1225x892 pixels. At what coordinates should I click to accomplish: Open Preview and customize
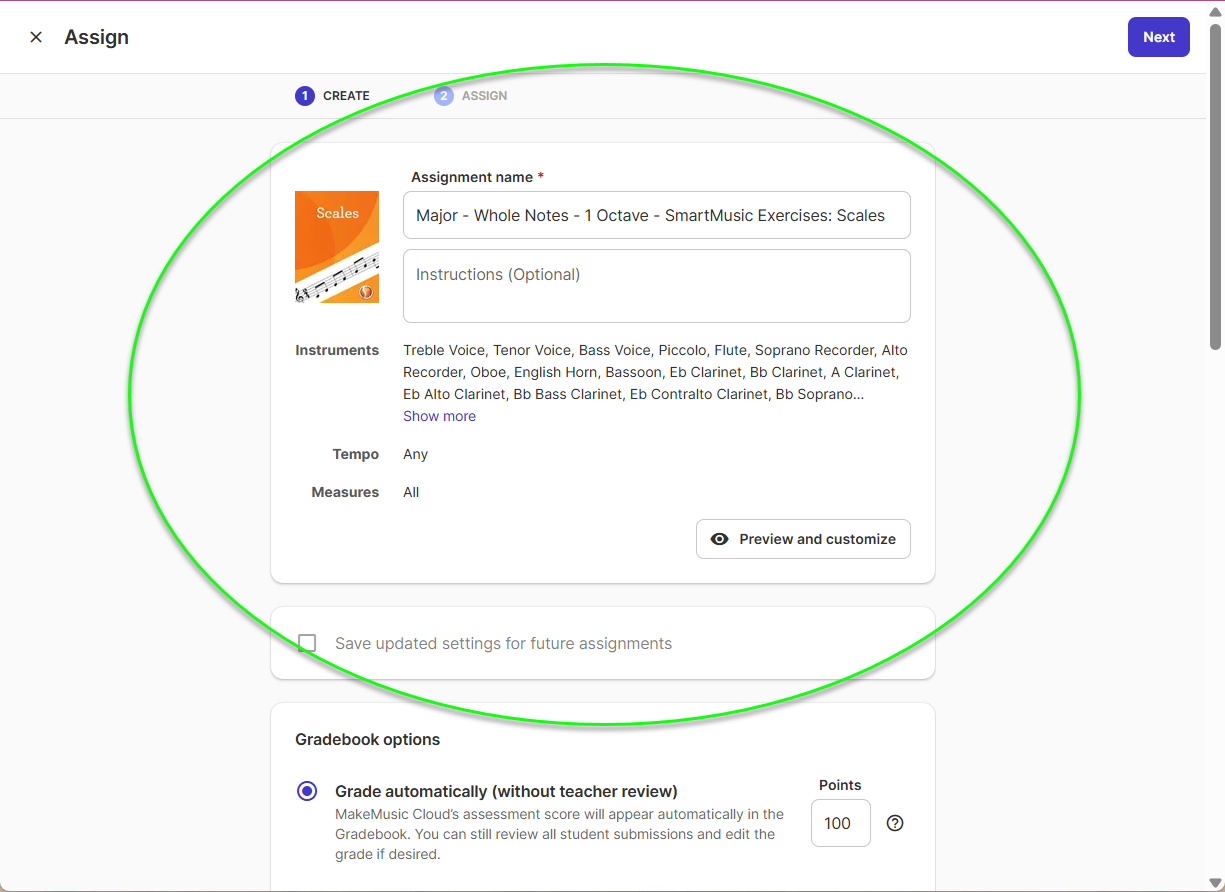pyautogui.click(x=803, y=539)
